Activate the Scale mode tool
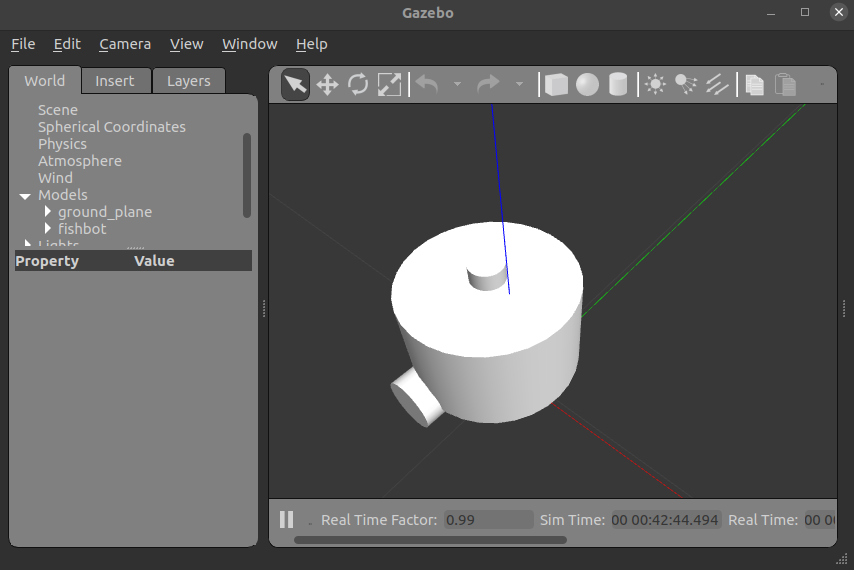Screen dimensions: 854x570 pos(389,85)
